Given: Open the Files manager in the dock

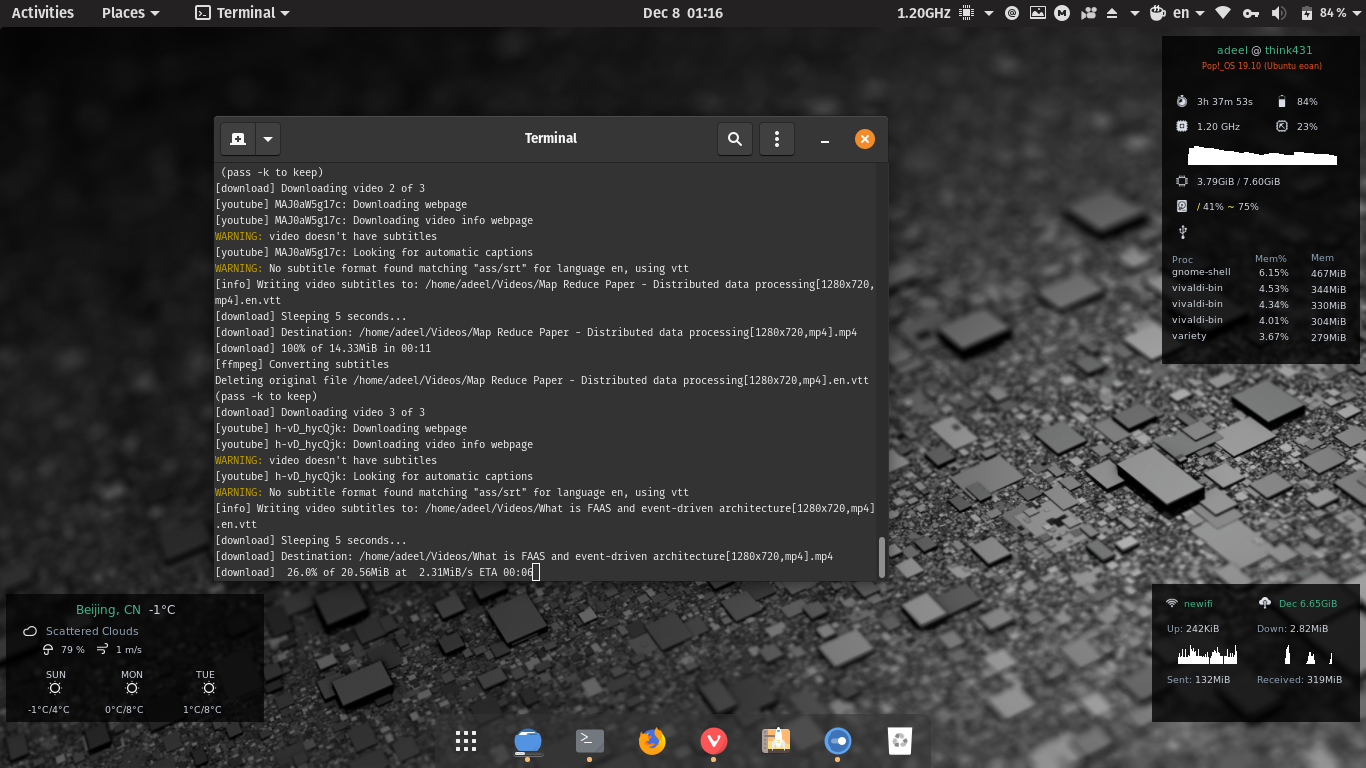Looking at the screenshot, I should (x=528, y=741).
